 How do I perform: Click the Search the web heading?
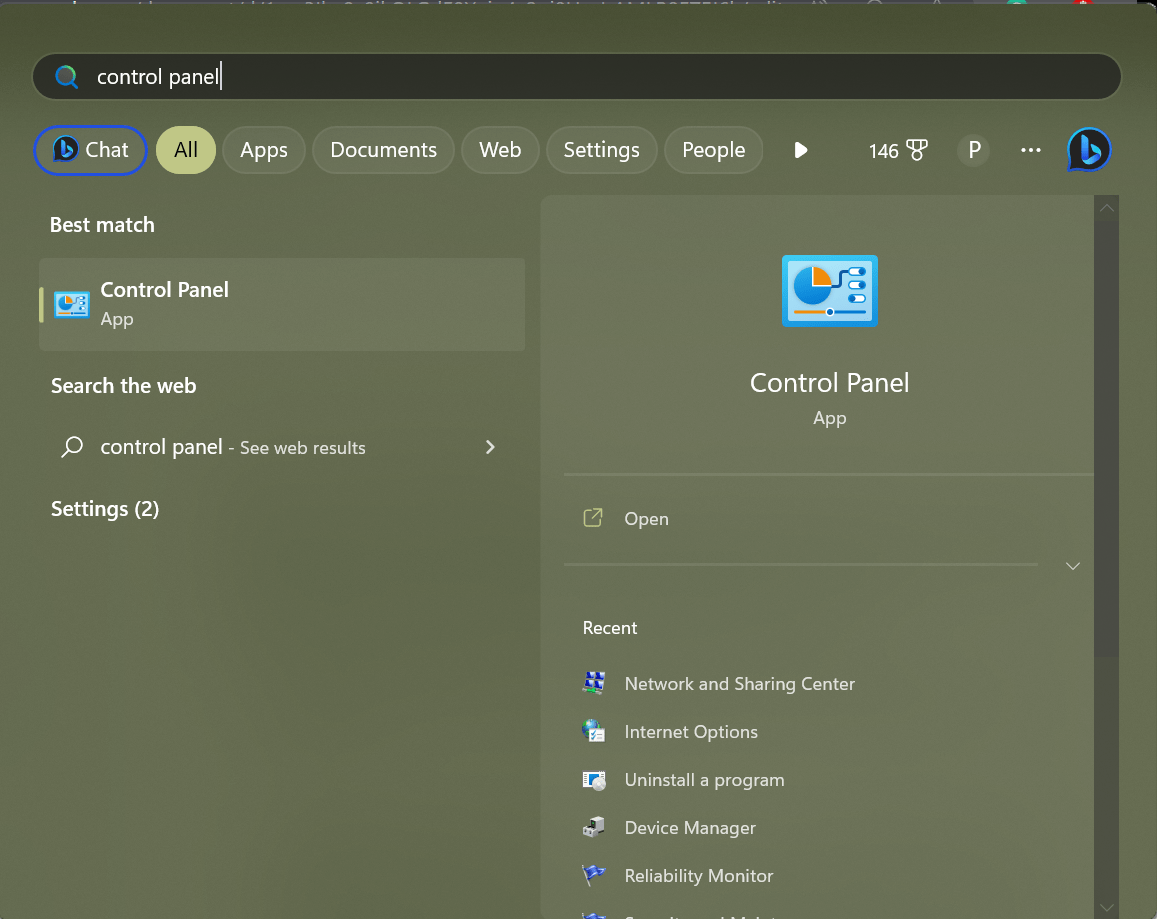[x=123, y=386]
